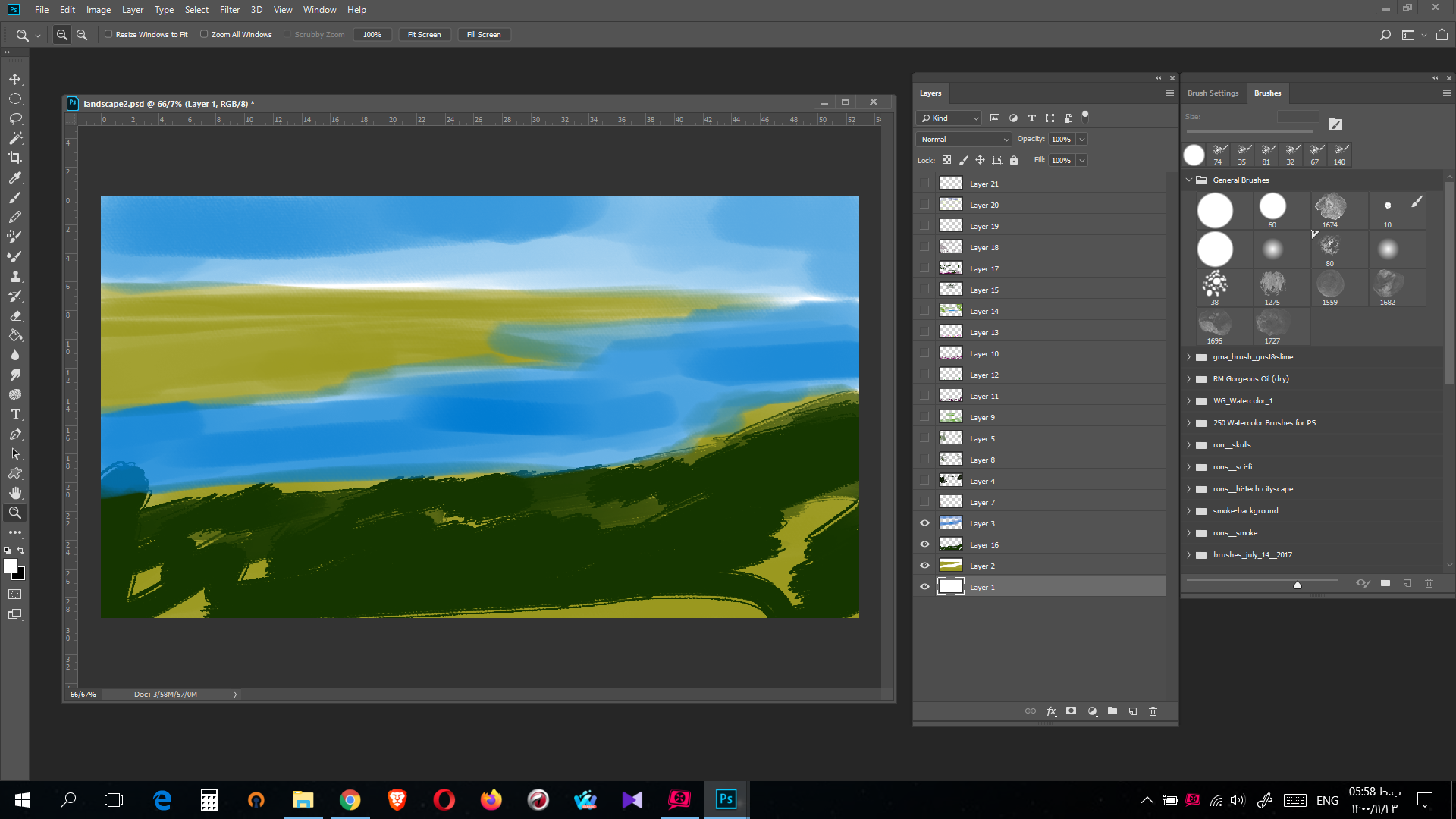Click the Zoom In magnifier option
1456x819 pixels.
click(62, 35)
